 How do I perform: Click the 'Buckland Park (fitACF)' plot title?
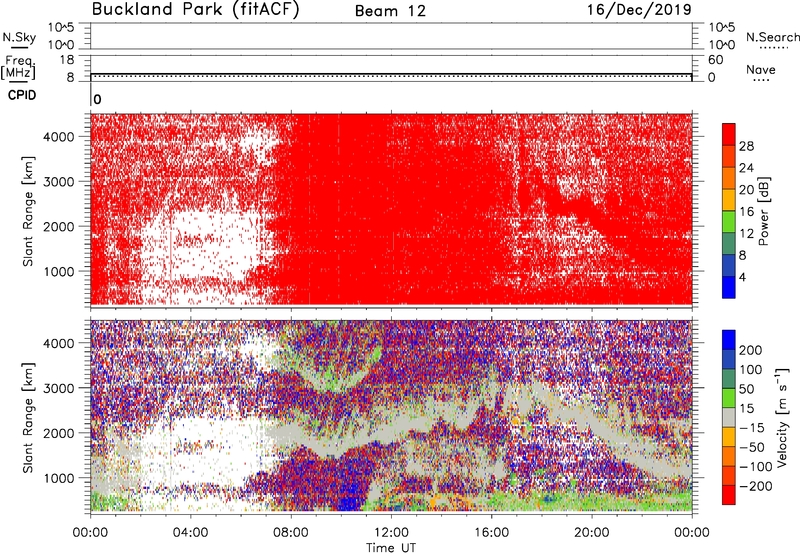pyautogui.click(x=195, y=9)
